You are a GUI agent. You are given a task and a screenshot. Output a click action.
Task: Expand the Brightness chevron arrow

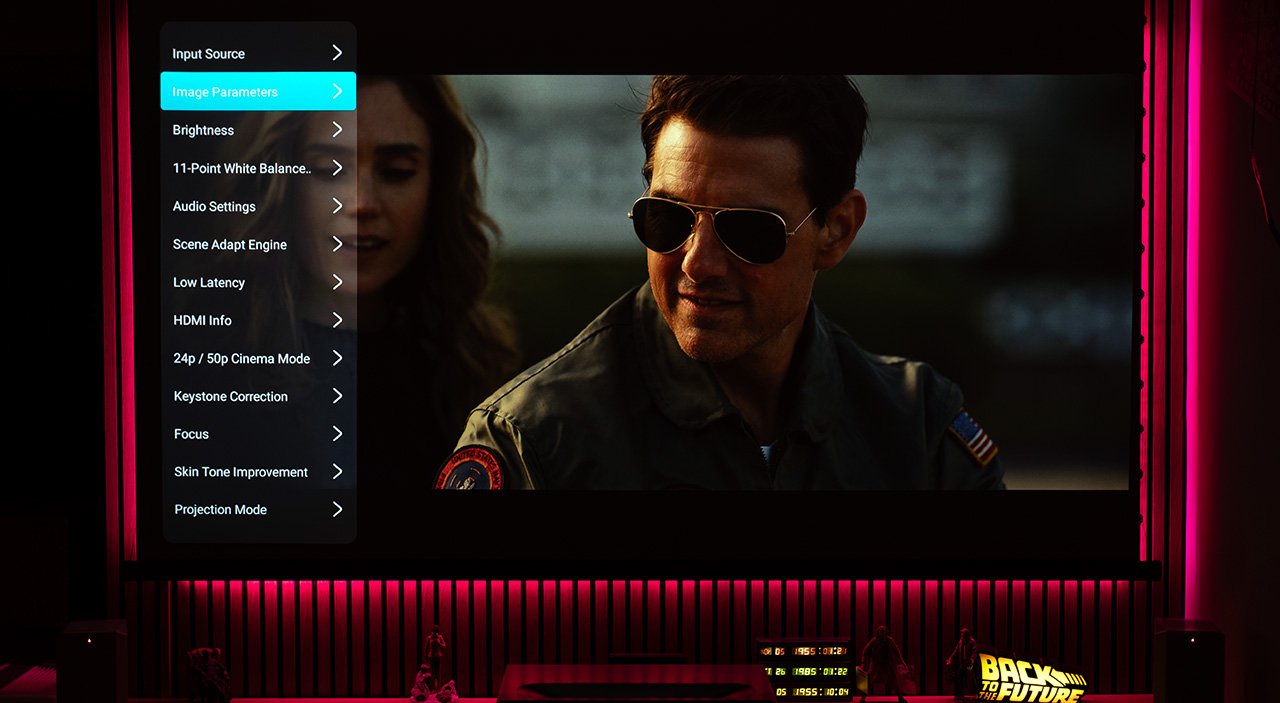pos(337,129)
